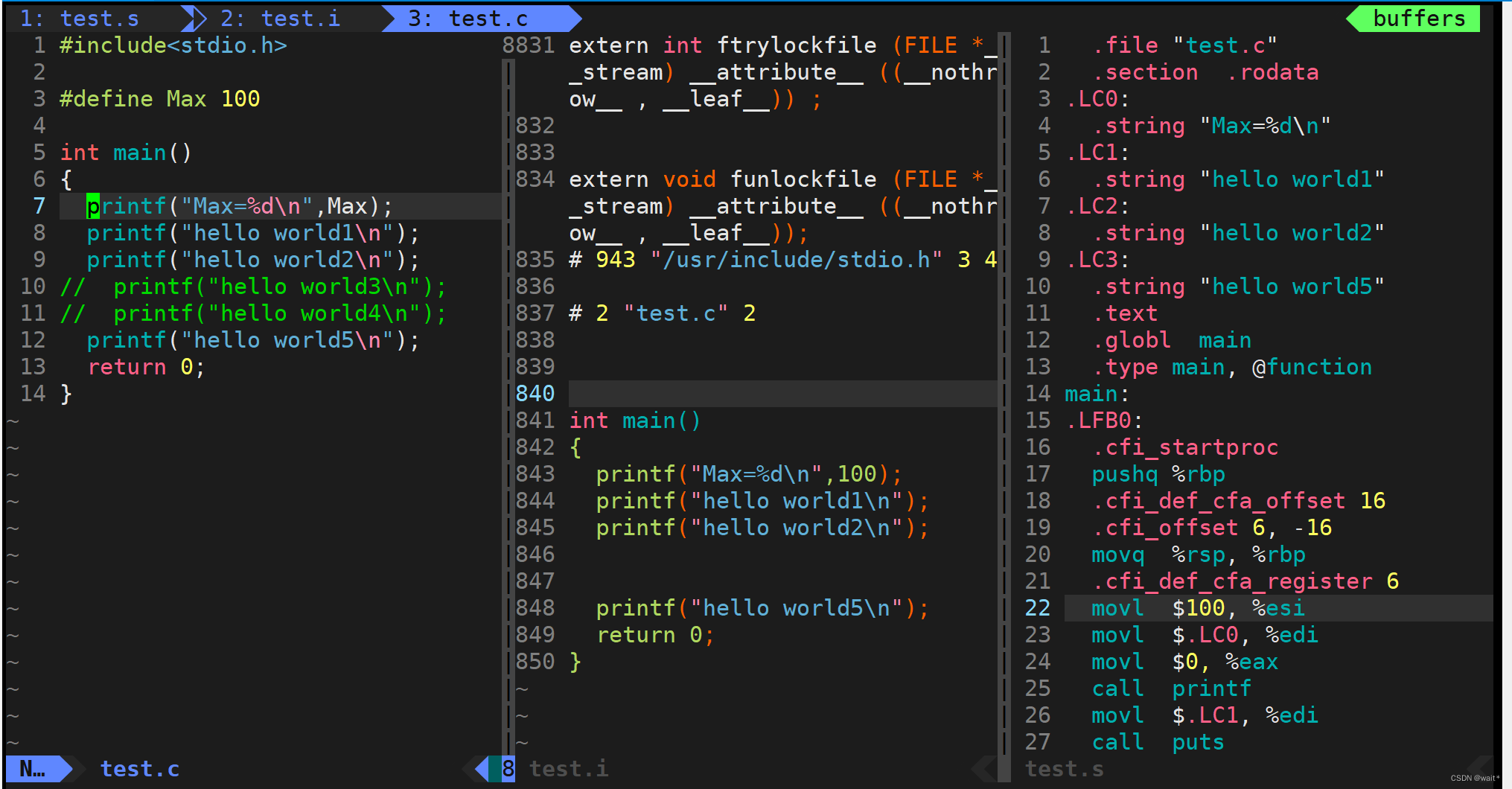Click commented printf hello world4 line

click(x=253, y=313)
